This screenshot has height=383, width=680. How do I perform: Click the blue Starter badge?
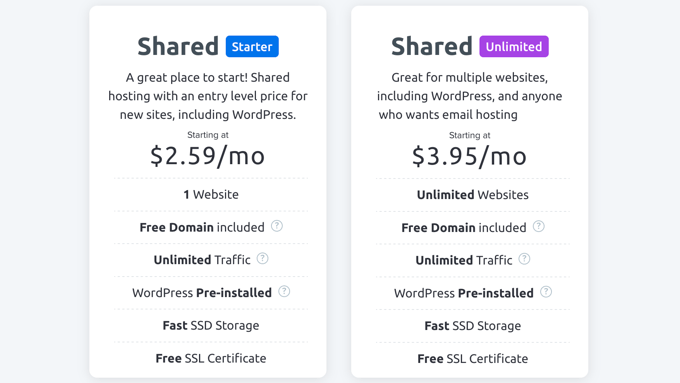[252, 46]
